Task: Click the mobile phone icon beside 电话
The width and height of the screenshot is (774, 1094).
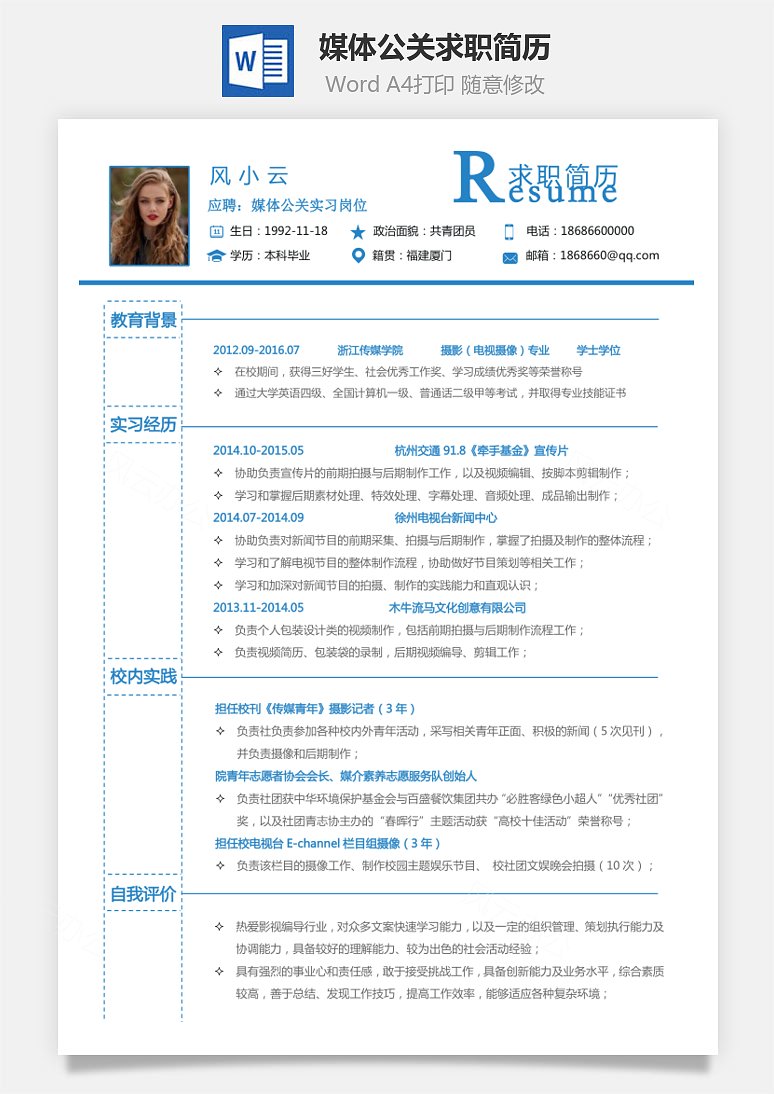Action: coord(509,232)
